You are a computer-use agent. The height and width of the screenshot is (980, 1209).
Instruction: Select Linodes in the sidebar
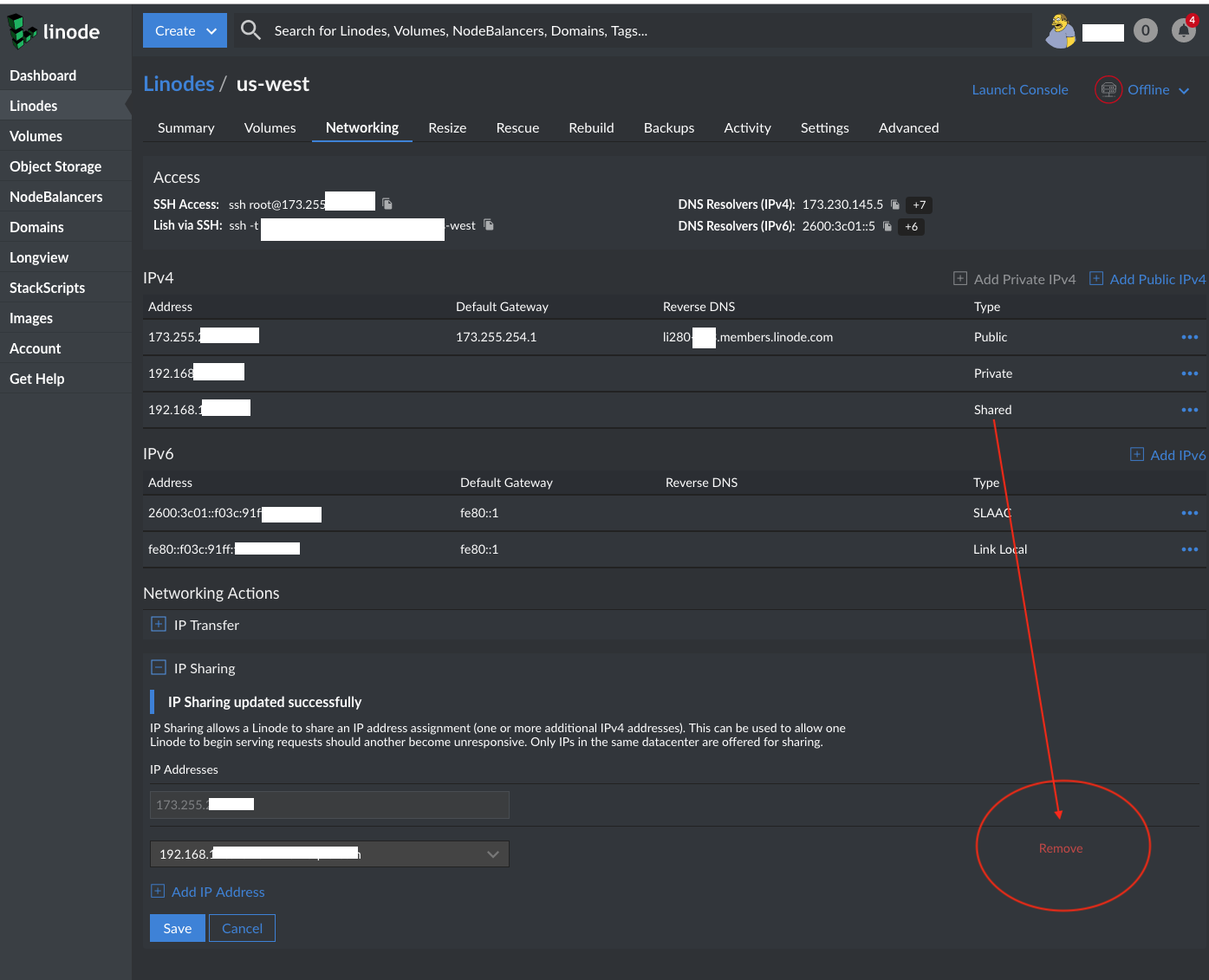[x=66, y=106]
